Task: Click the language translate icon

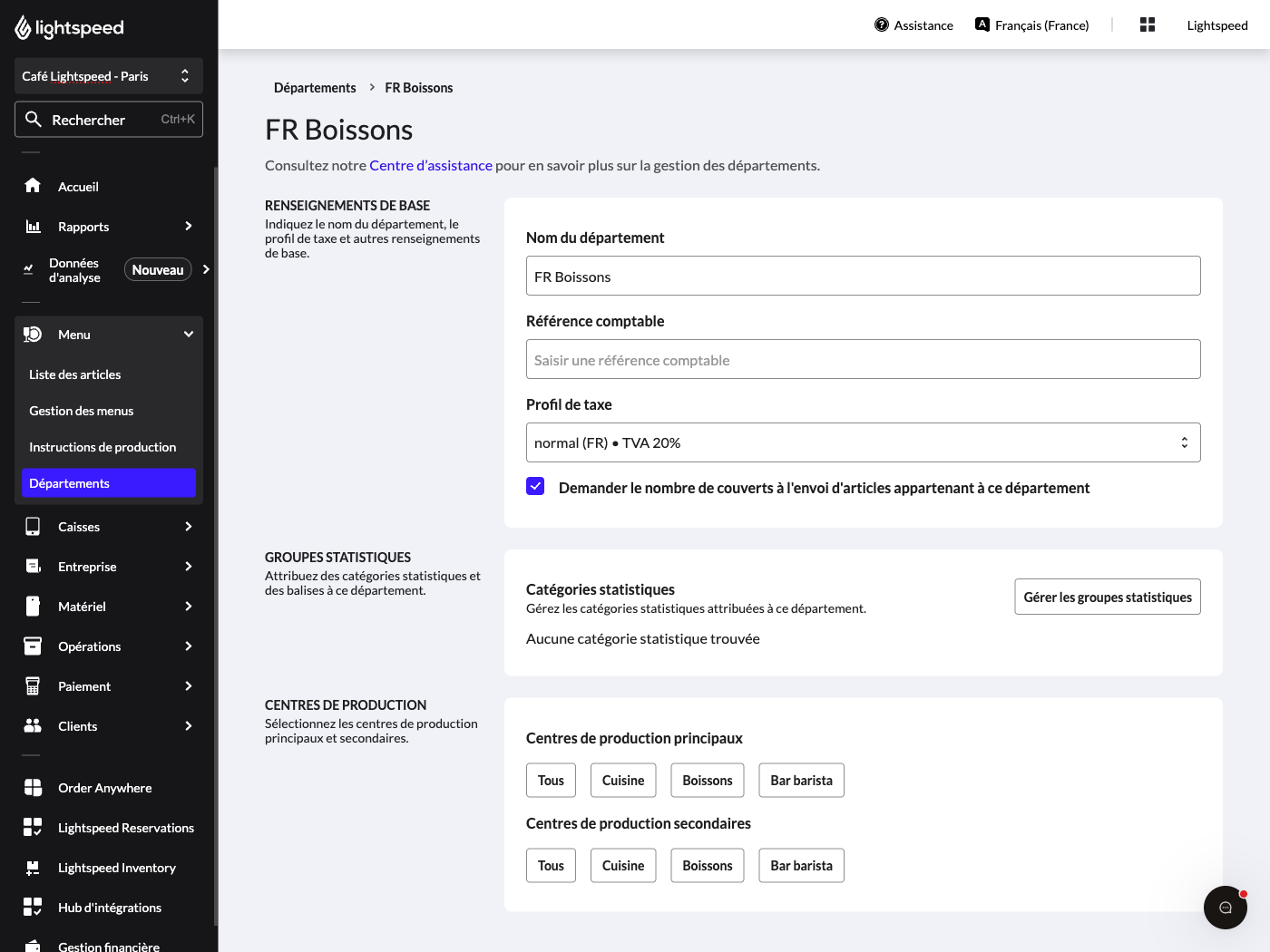Action: pyautogui.click(x=982, y=24)
